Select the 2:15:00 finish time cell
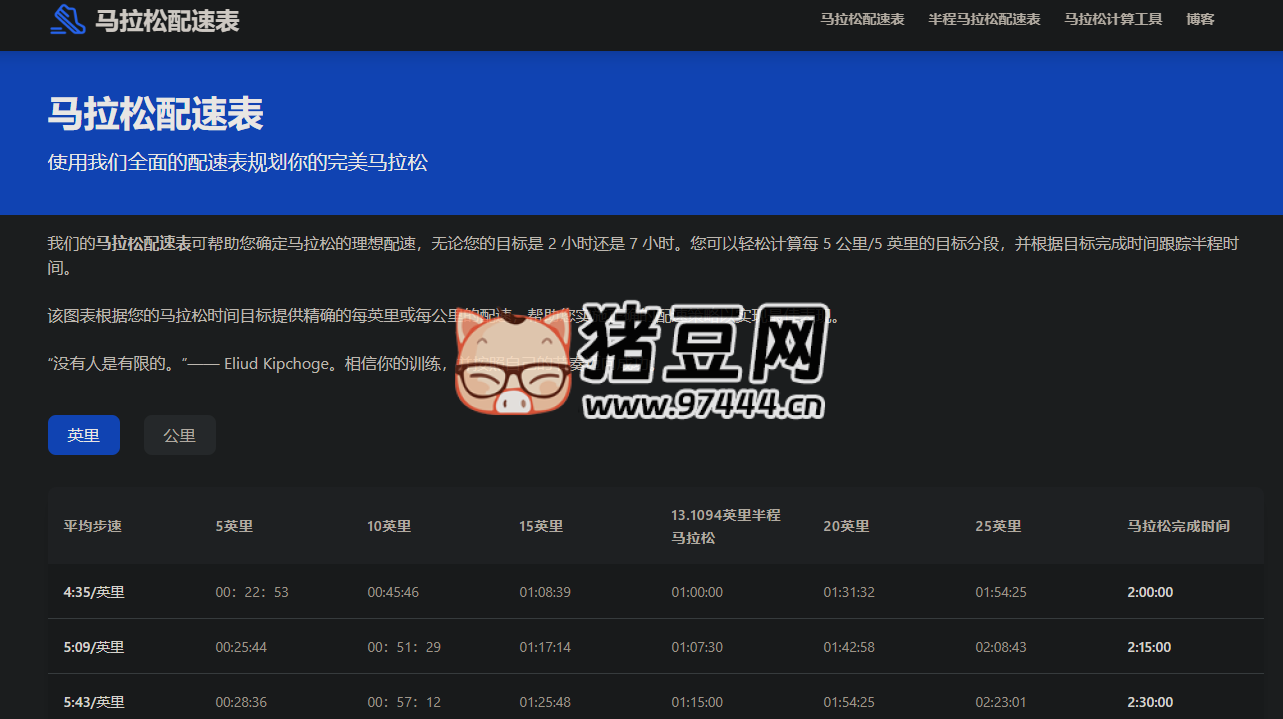Image resolution: width=1283 pixels, height=719 pixels. coord(1149,646)
